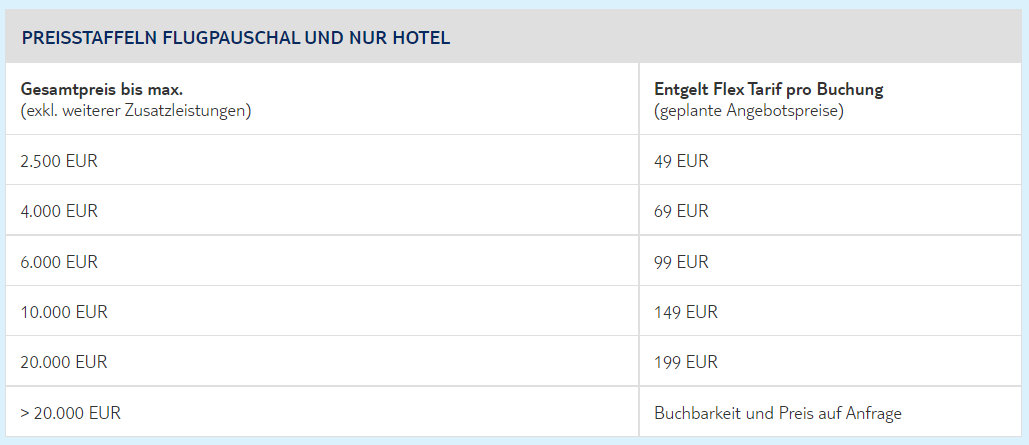Click the 10.000 EUR price tier cell
Viewport: 1029px width, 445px height.
coord(64,311)
